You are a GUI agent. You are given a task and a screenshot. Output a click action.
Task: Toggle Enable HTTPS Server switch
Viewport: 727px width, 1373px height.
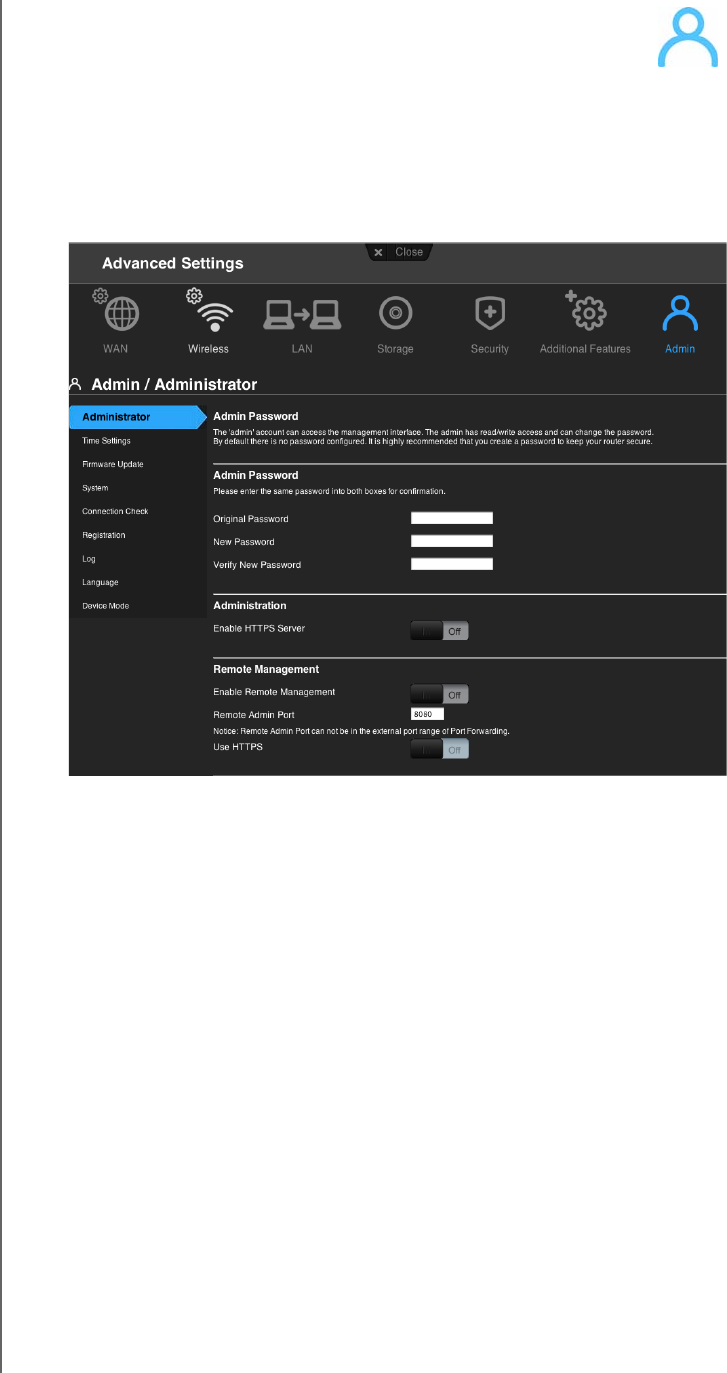[439, 631]
